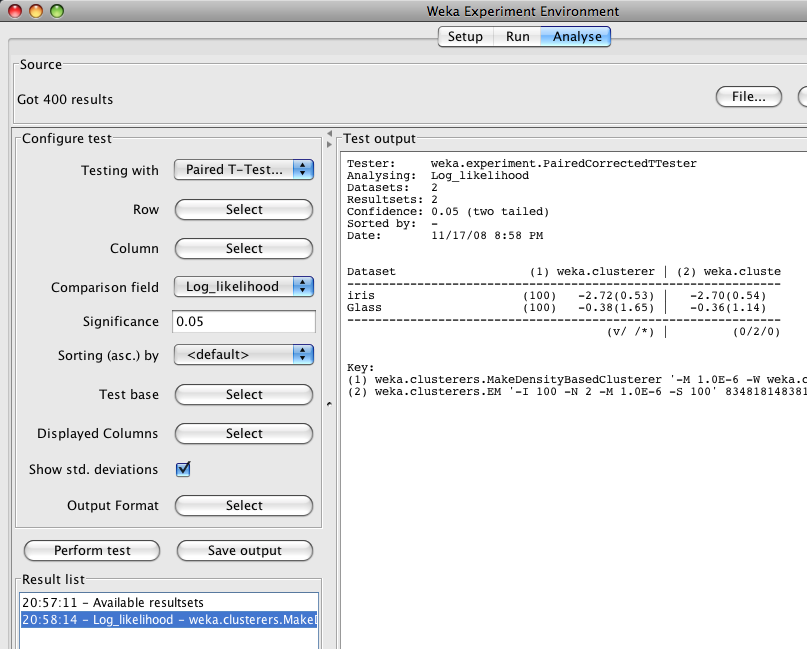Screen dimensions: 807x649
Task: Click the Select button for Column
Action: tap(243, 249)
